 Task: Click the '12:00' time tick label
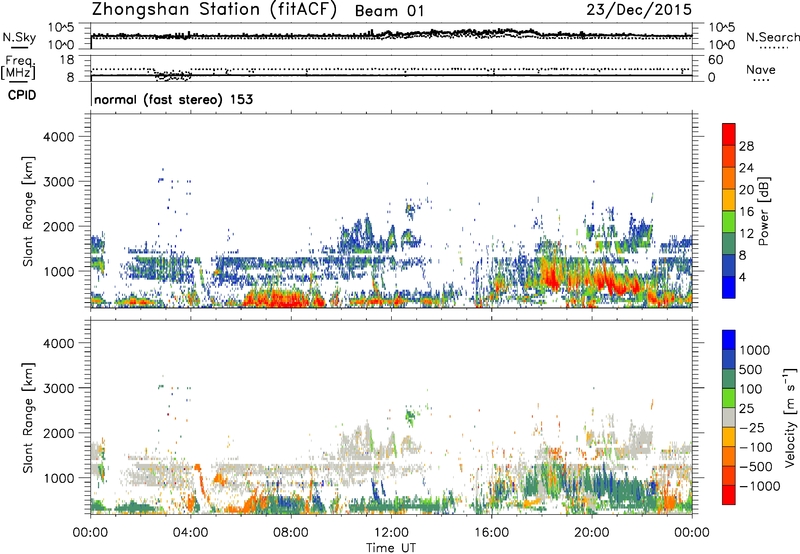point(391,533)
